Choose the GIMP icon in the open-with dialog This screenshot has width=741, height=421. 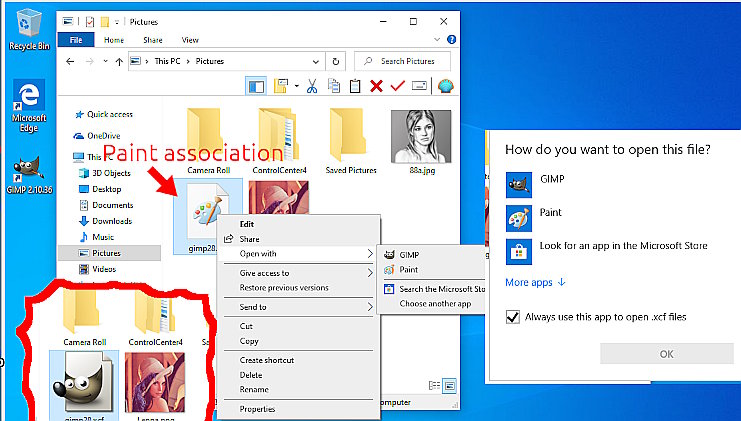tap(518, 185)
